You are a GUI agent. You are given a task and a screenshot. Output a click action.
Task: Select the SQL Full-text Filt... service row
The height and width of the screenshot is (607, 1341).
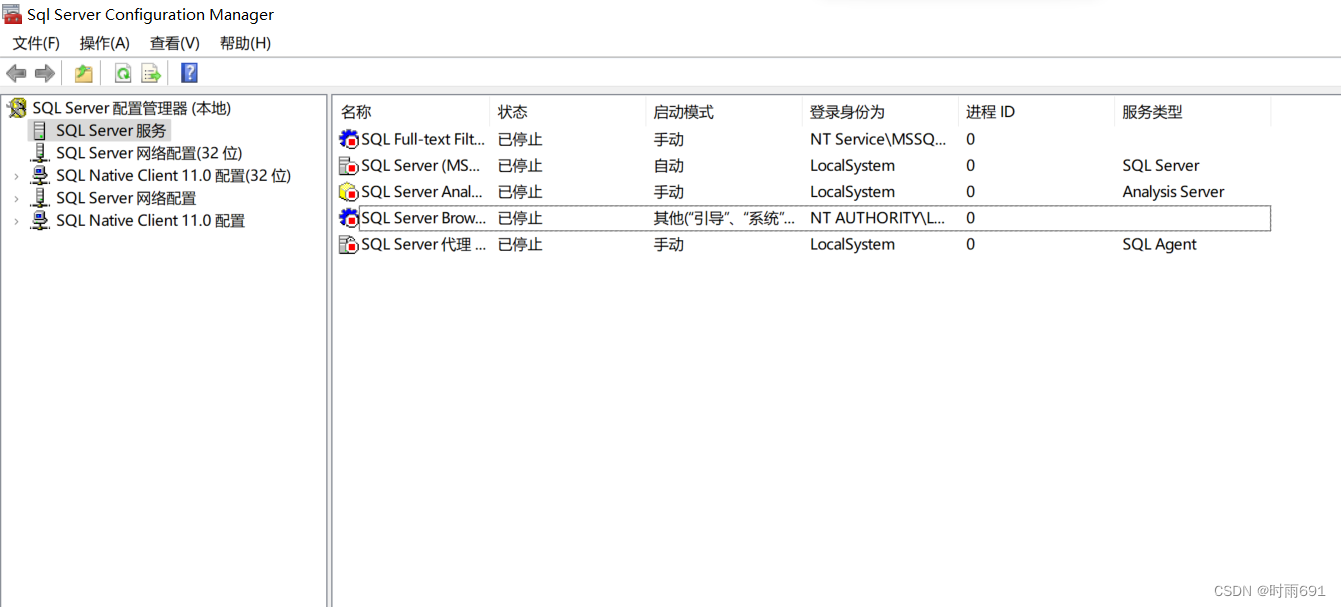point(804,139)
